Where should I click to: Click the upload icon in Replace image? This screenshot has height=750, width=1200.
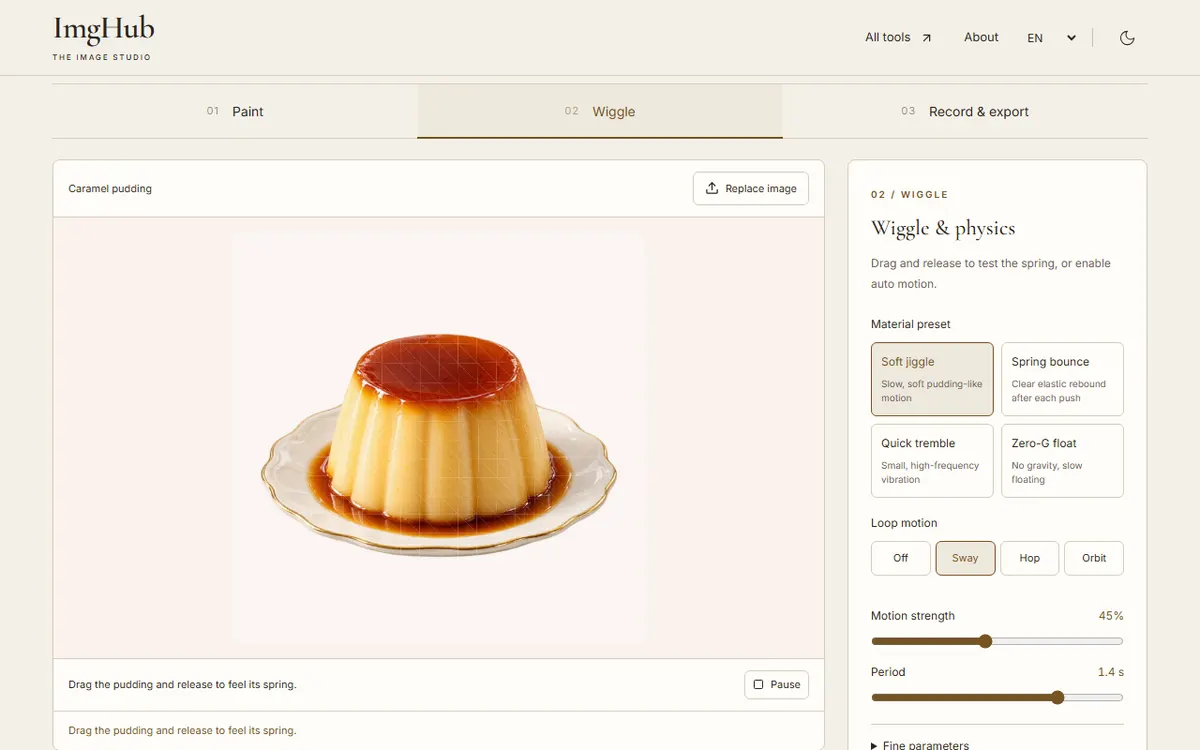[712, 188]
